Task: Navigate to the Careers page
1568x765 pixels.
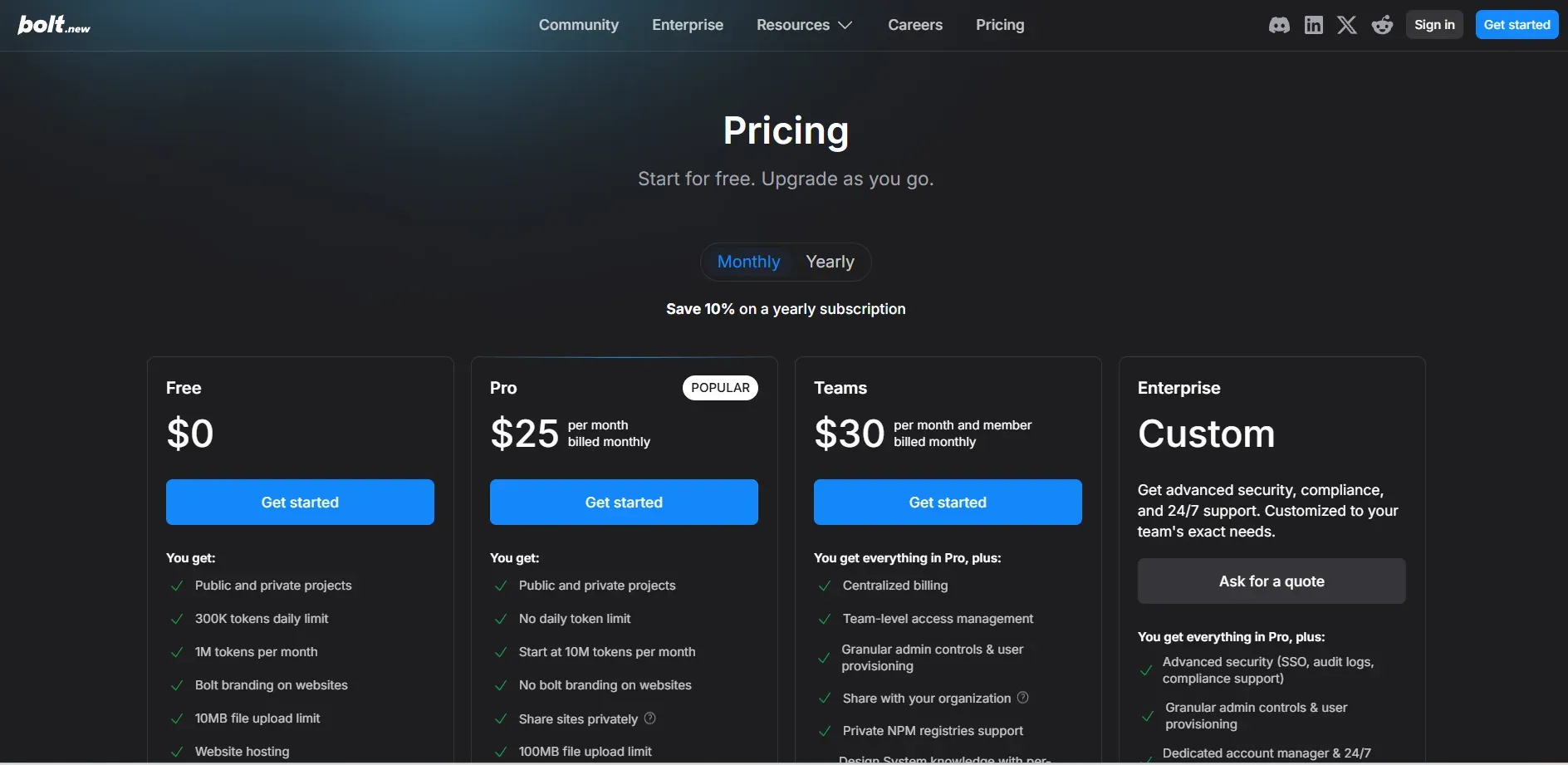Action: (915, 24)
